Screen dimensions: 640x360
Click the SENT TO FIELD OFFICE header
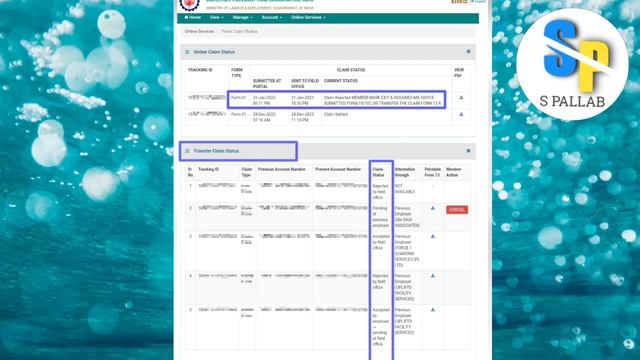(x=305, y=84)
